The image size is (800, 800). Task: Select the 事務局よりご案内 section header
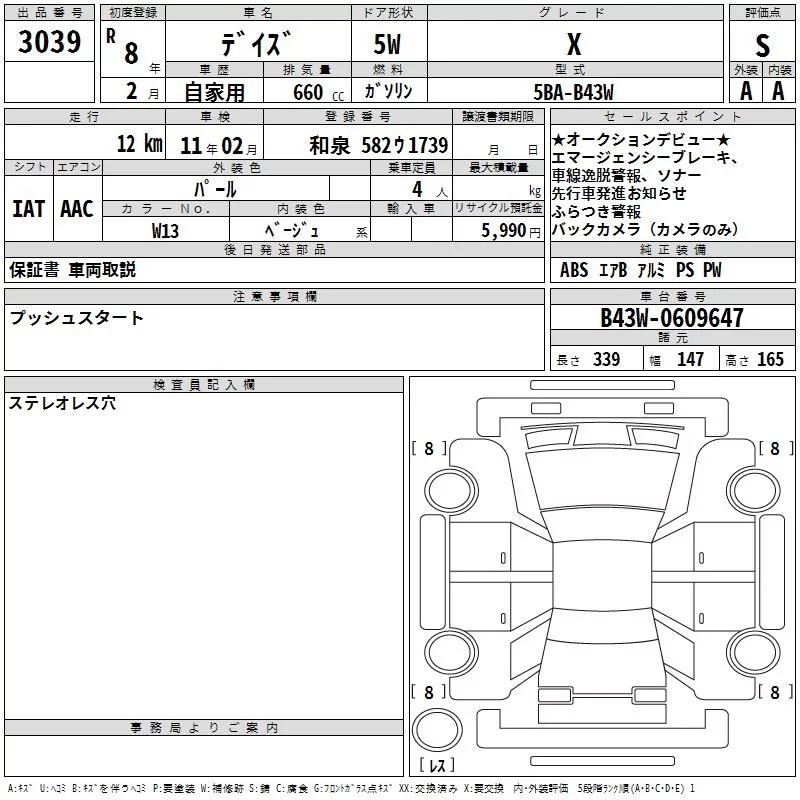[x=204, y=728]
